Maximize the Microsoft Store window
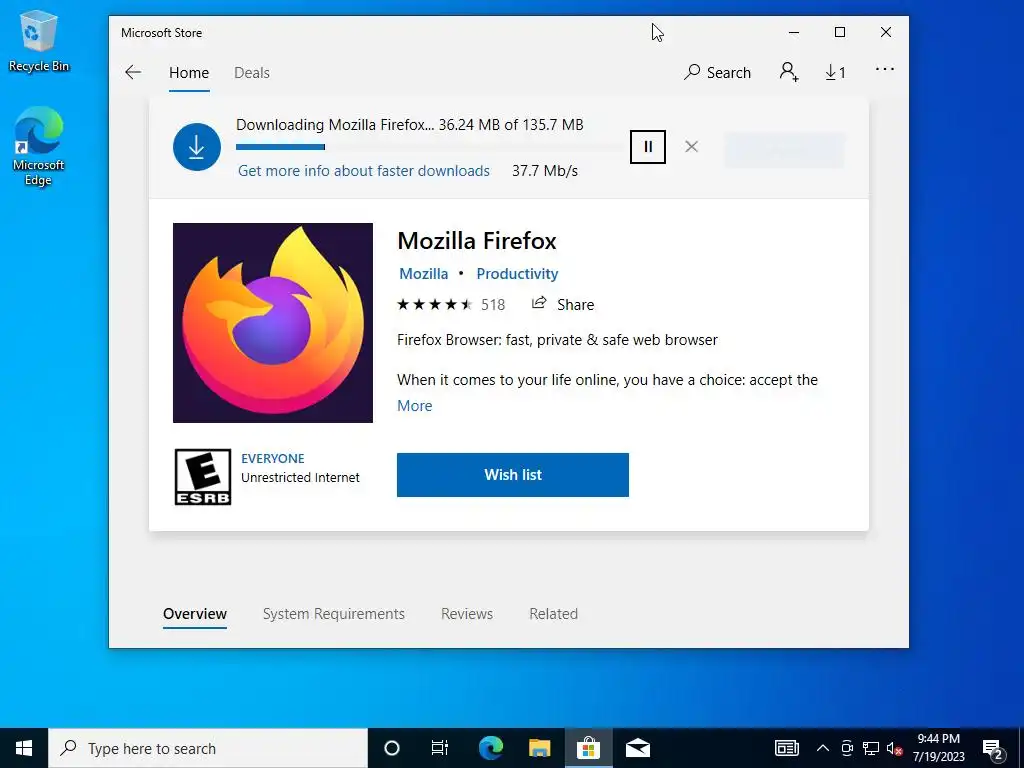 [x=840, y=33]
